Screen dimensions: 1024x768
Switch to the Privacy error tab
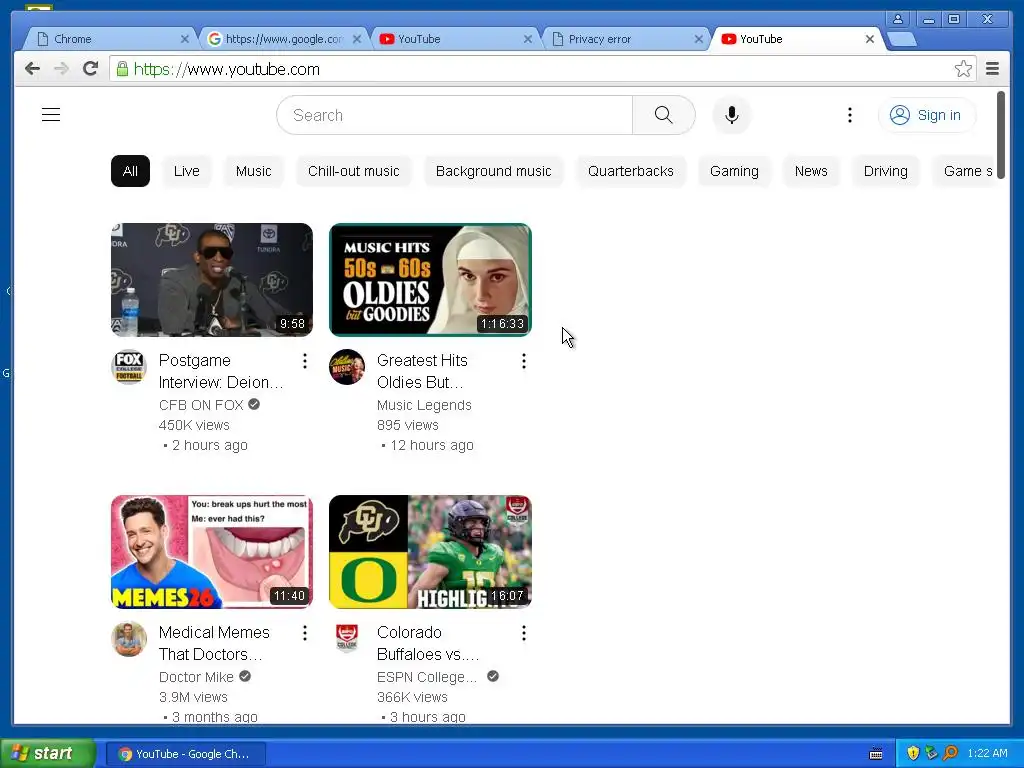coord(625,39)
